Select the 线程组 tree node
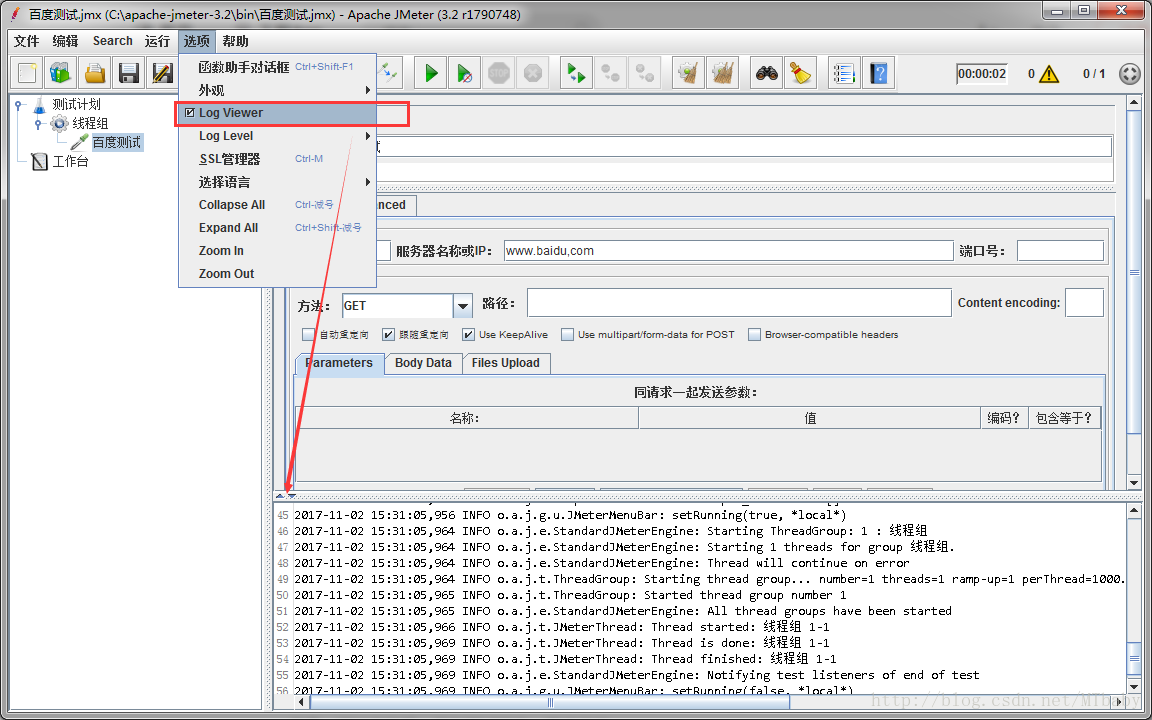 (x=90, y=123)
